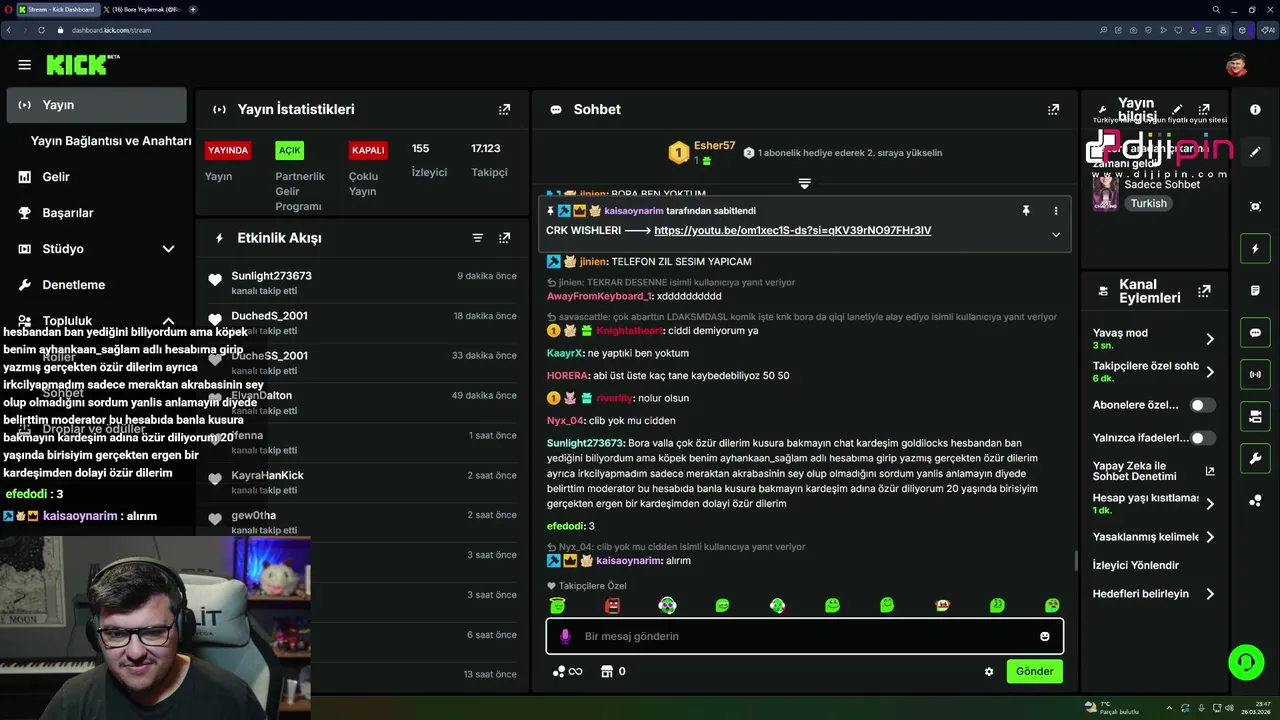Viewport: 1280px width, 720px height.
Task: Collapse the Topluluk sidebar section
Action: (168, 321)
